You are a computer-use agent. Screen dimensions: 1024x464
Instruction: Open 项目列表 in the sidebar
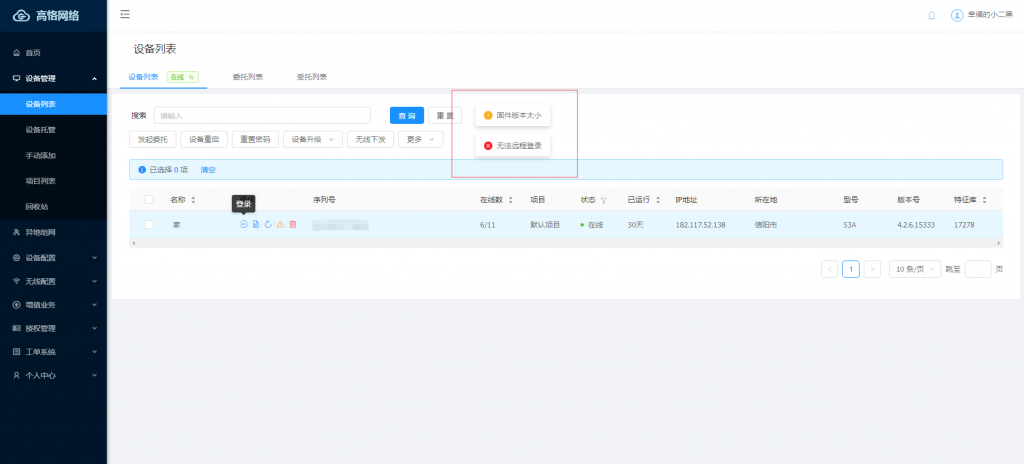click(x=40, y=181)
